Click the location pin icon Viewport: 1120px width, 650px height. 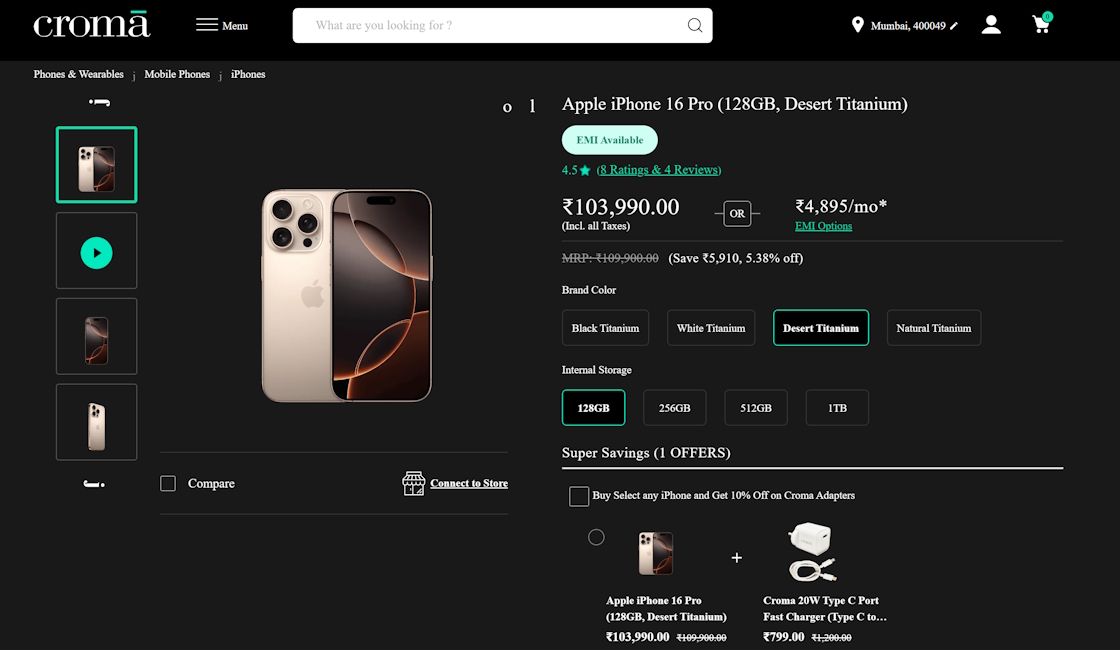click(857, 25)
